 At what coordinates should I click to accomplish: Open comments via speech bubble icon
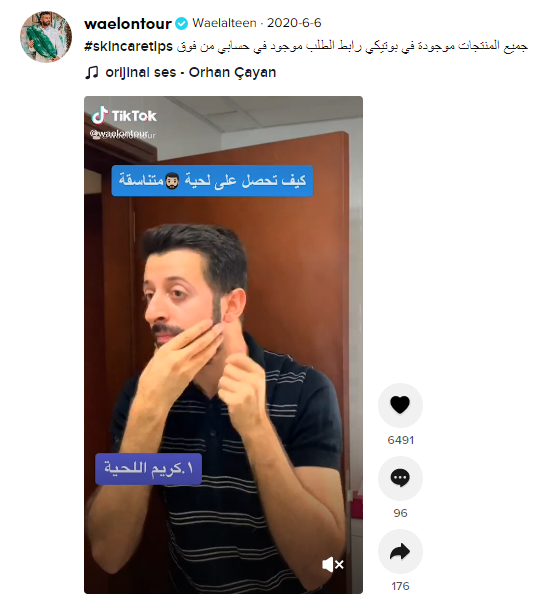[400, 478]
